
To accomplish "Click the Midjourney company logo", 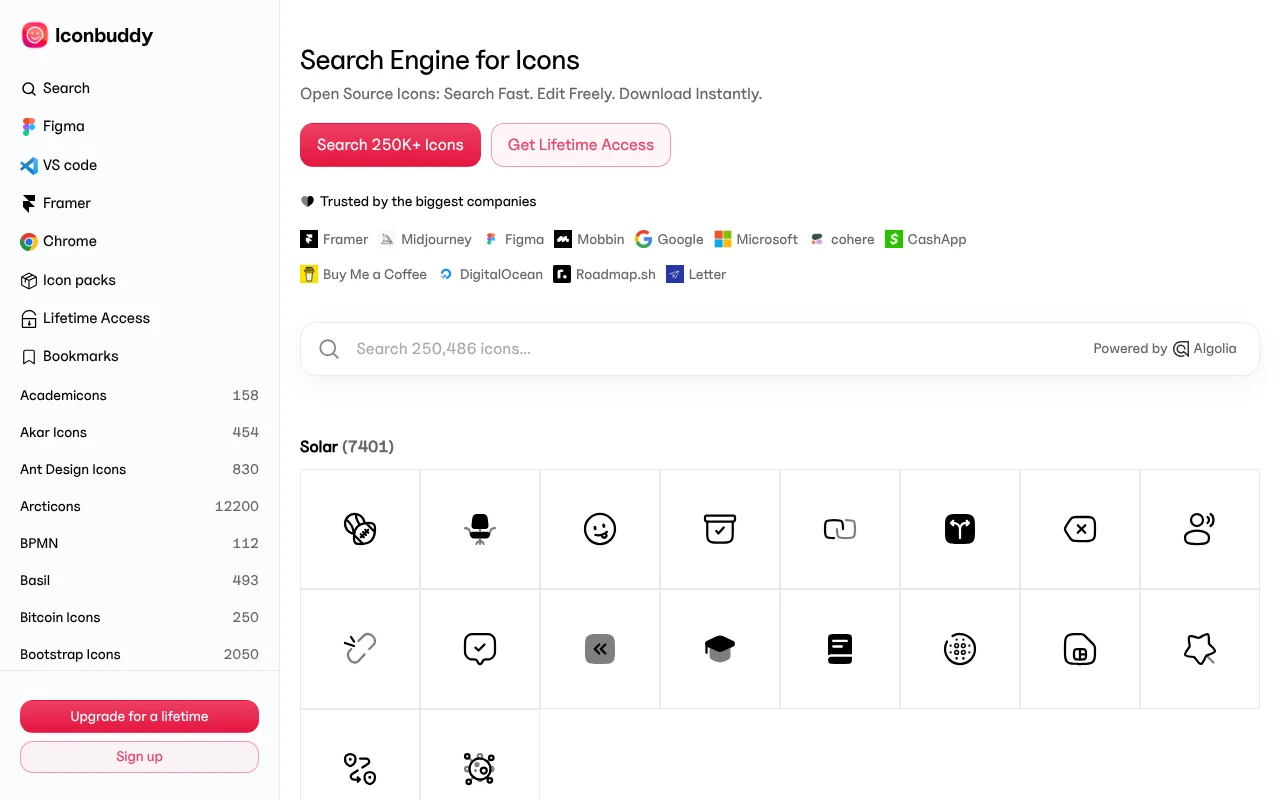I will click(425, 239).
